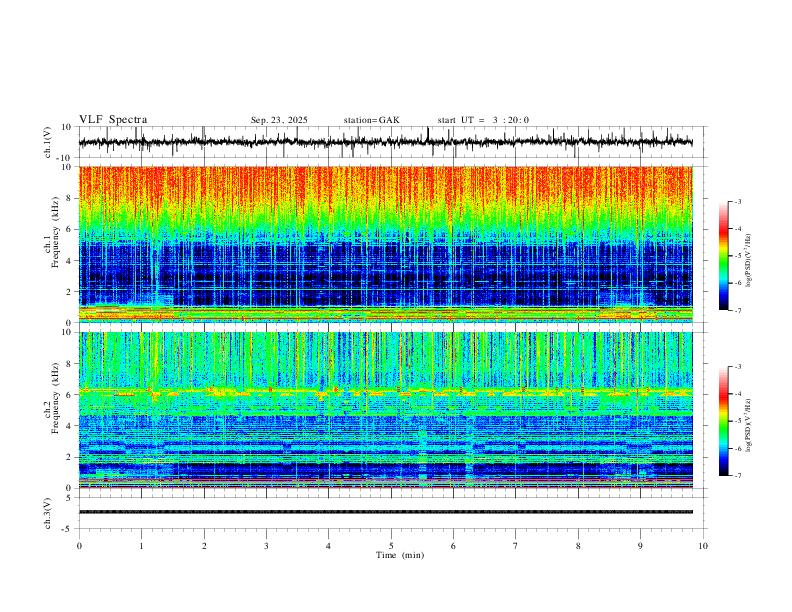Click the "2" kHz tick of ch.2 spectrogram
This screenshot has height=612, width=792.
(x=70, y=457)
